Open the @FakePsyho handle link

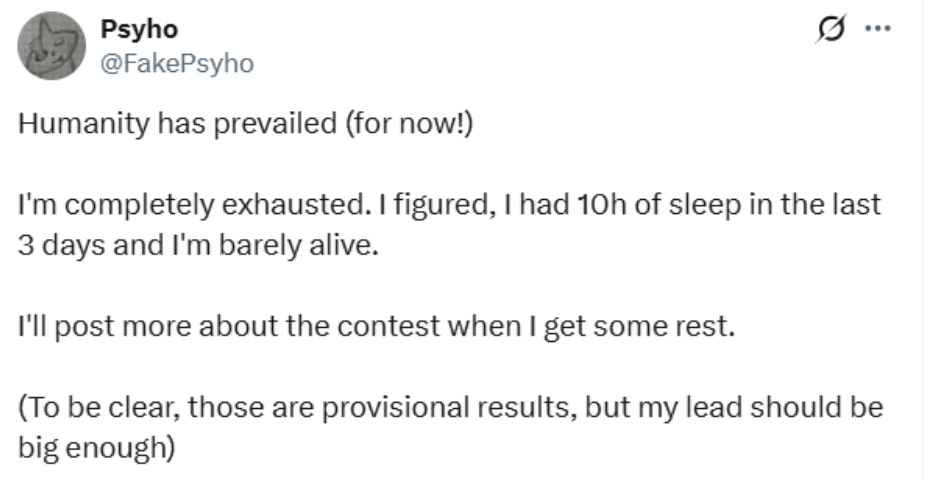[x=177, y=64]
